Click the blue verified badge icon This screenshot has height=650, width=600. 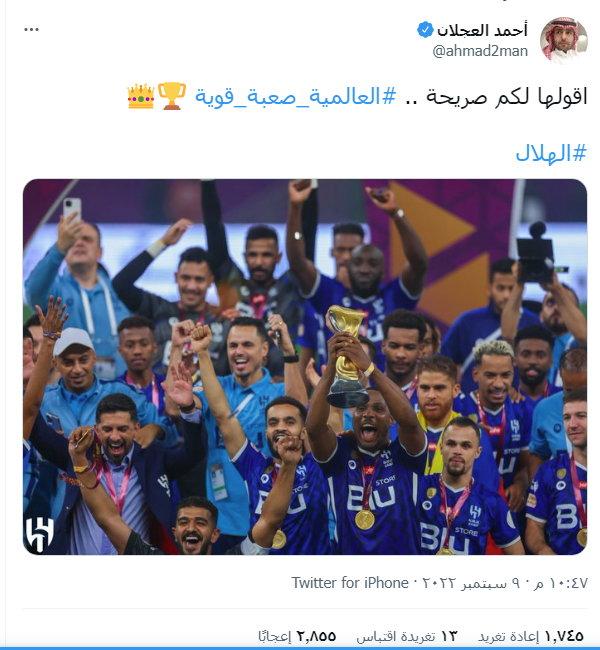coord(425,30)
